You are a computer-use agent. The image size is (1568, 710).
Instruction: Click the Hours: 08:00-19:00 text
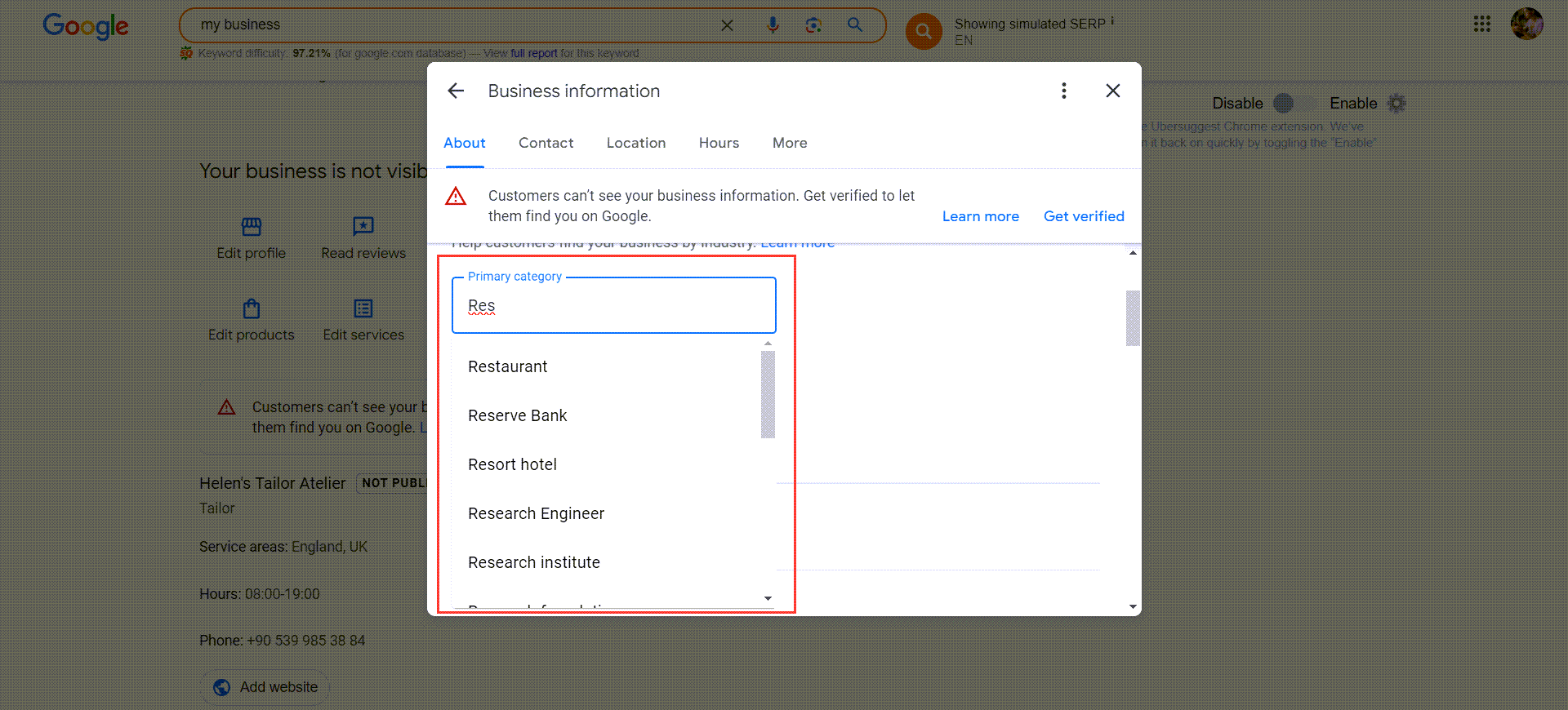[x=260, y=594]
